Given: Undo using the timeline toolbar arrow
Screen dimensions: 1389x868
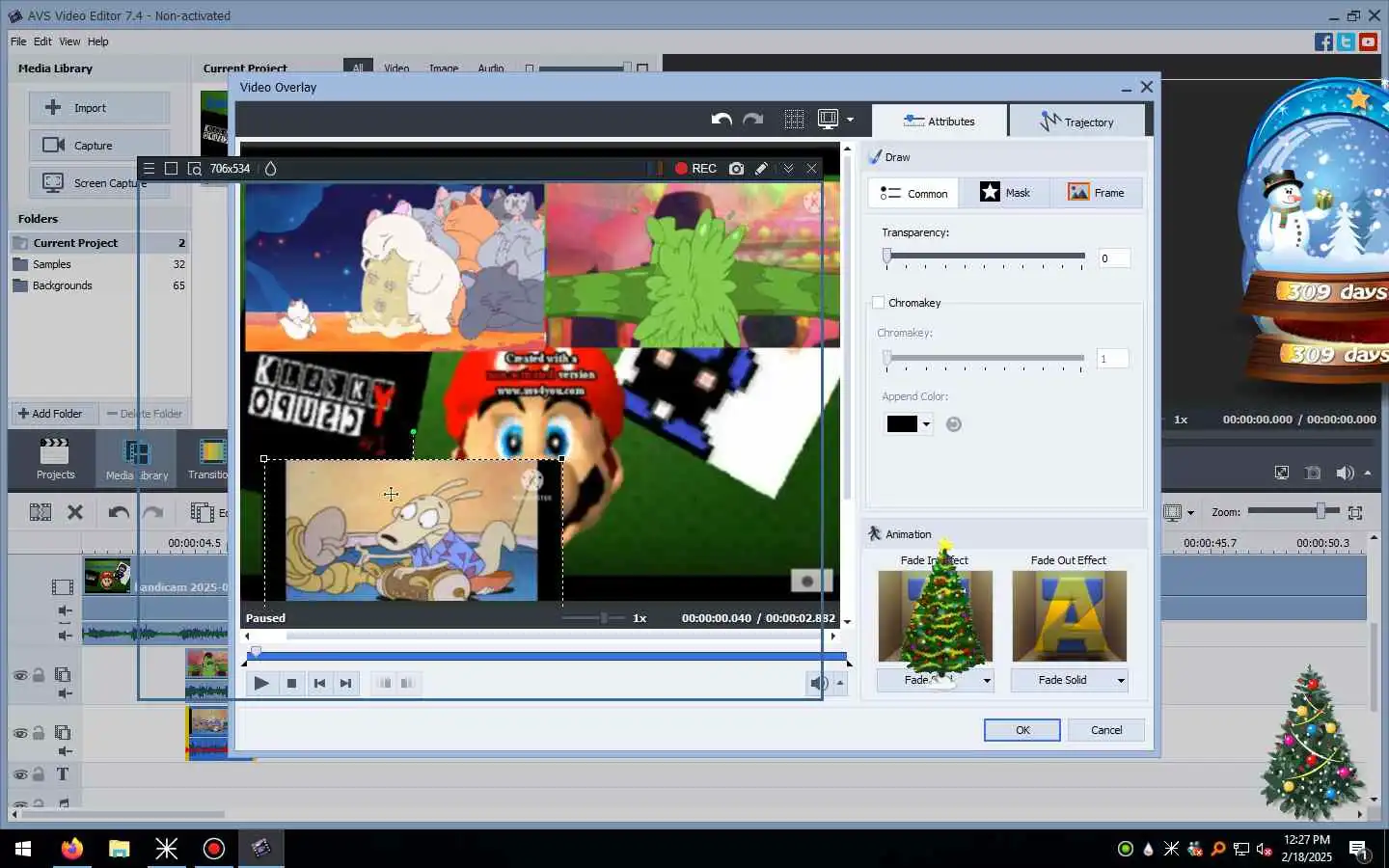Looking at the screenshot, I should (x=119, y=512).
